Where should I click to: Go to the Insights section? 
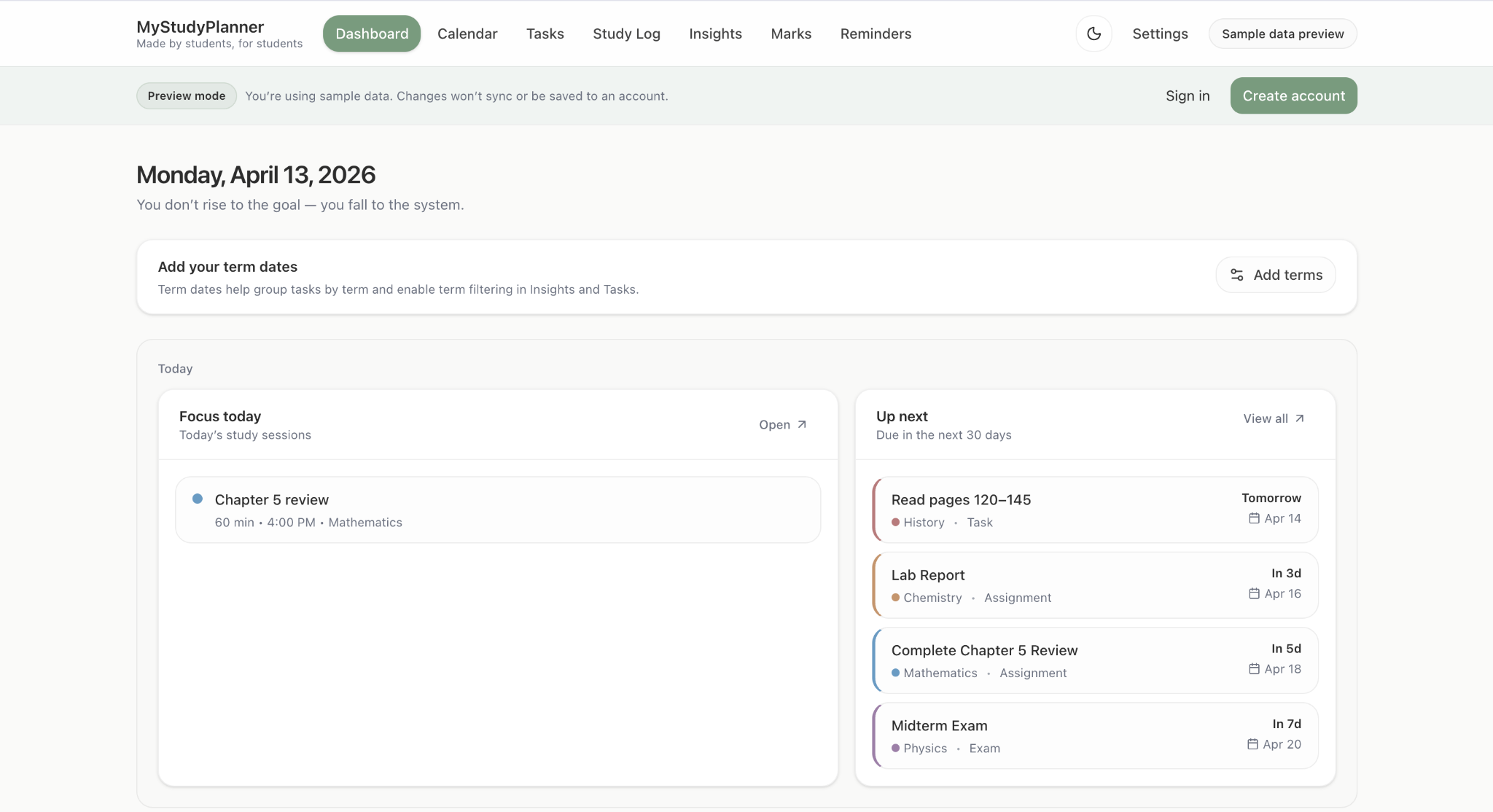coord(715,34)
